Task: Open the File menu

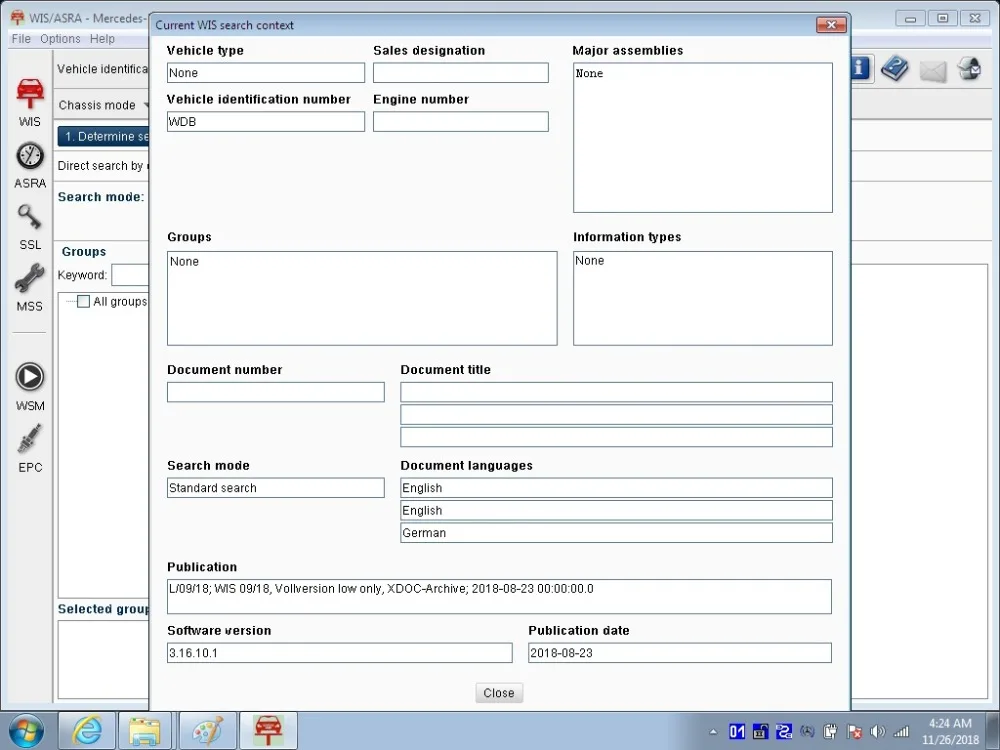Action: [x=21, y=39]
